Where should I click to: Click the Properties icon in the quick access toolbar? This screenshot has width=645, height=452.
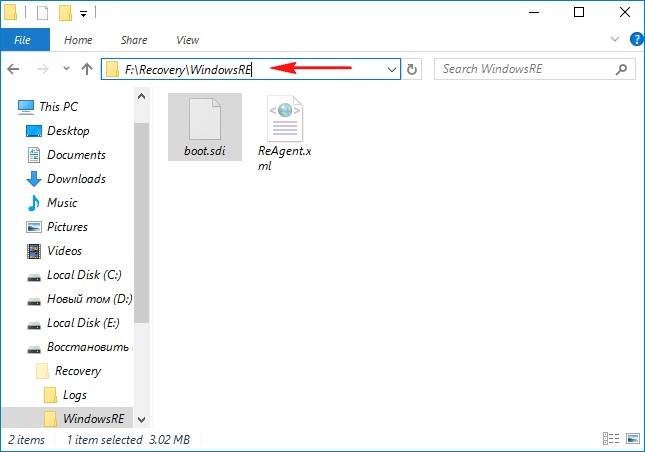[x=44, y=13]
